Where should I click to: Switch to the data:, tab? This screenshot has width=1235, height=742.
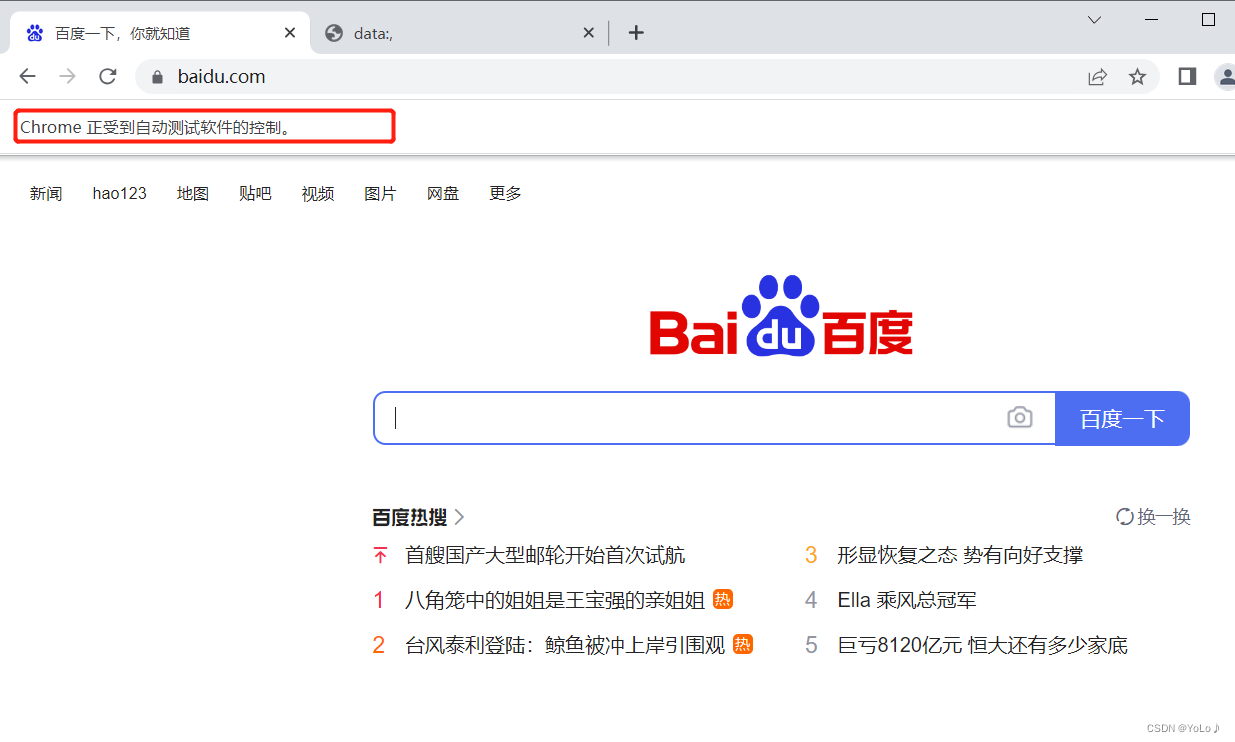(461, 33)
